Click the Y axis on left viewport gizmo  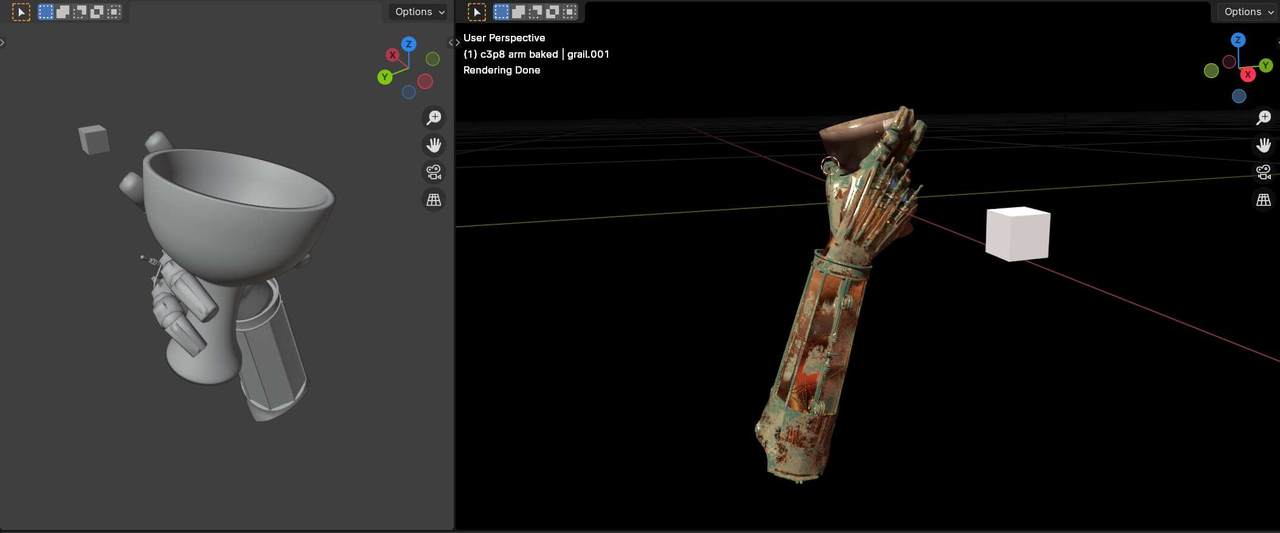[385, 77]
